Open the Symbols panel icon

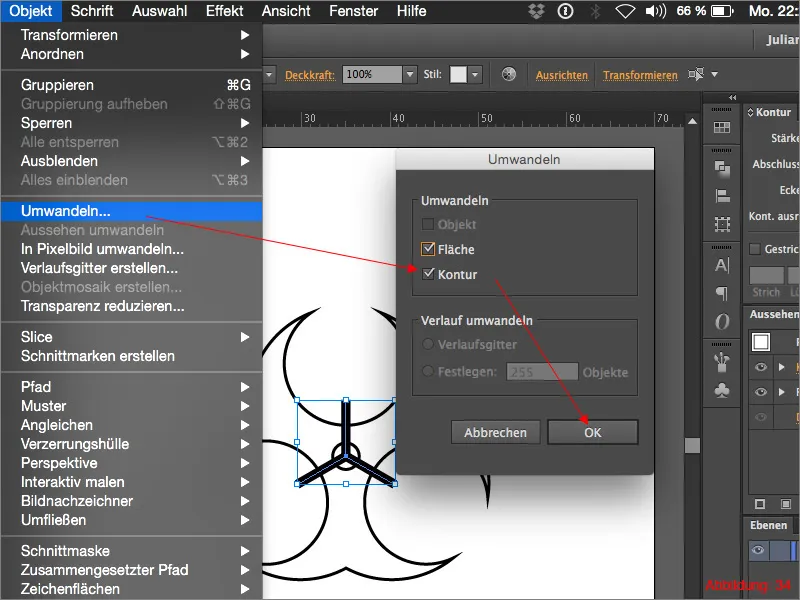(x=721, y=391)
